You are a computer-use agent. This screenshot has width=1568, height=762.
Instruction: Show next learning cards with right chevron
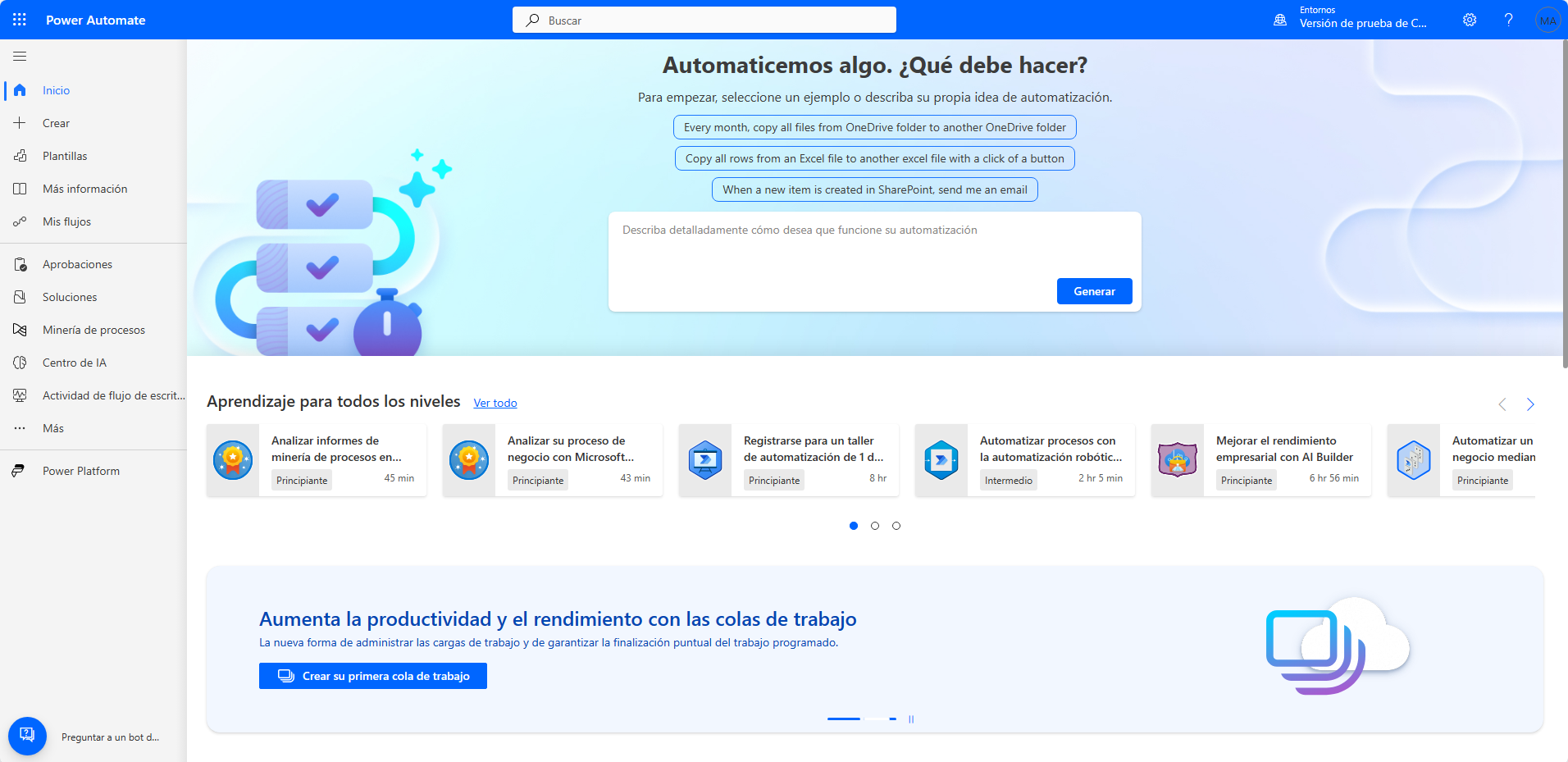(x=1530, y=404)
